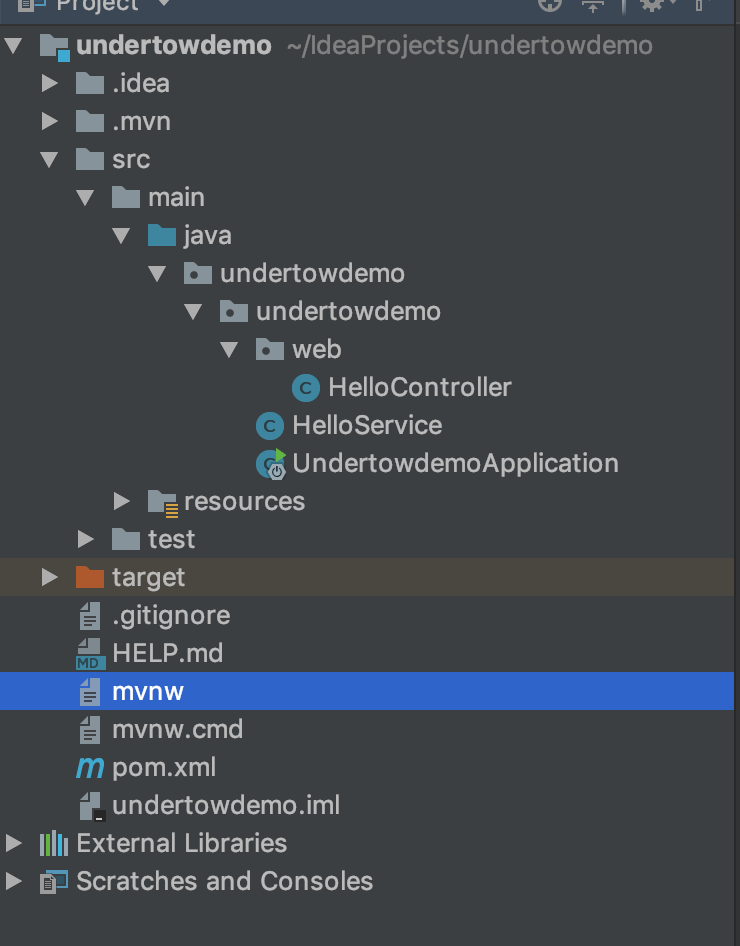Click the HelloService class icon

pos(269,426)
